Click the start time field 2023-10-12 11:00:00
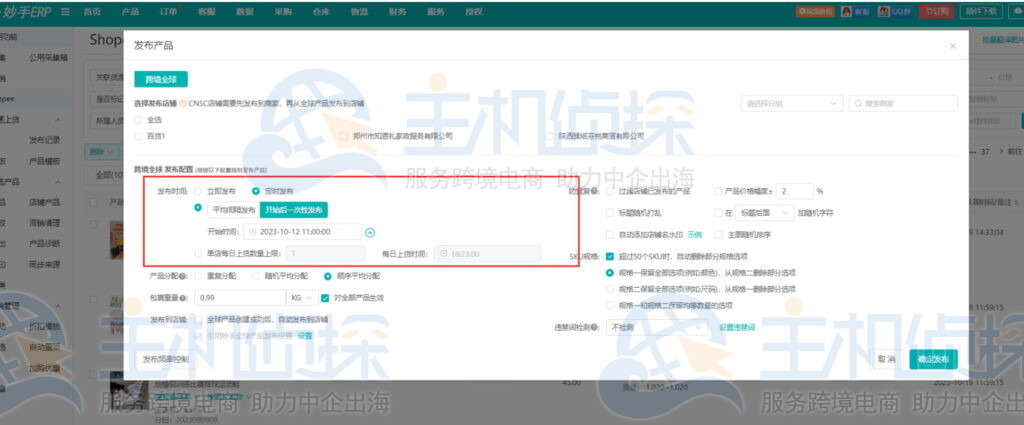The height and width of the screenshot is (425, 1024). [302, 232]
